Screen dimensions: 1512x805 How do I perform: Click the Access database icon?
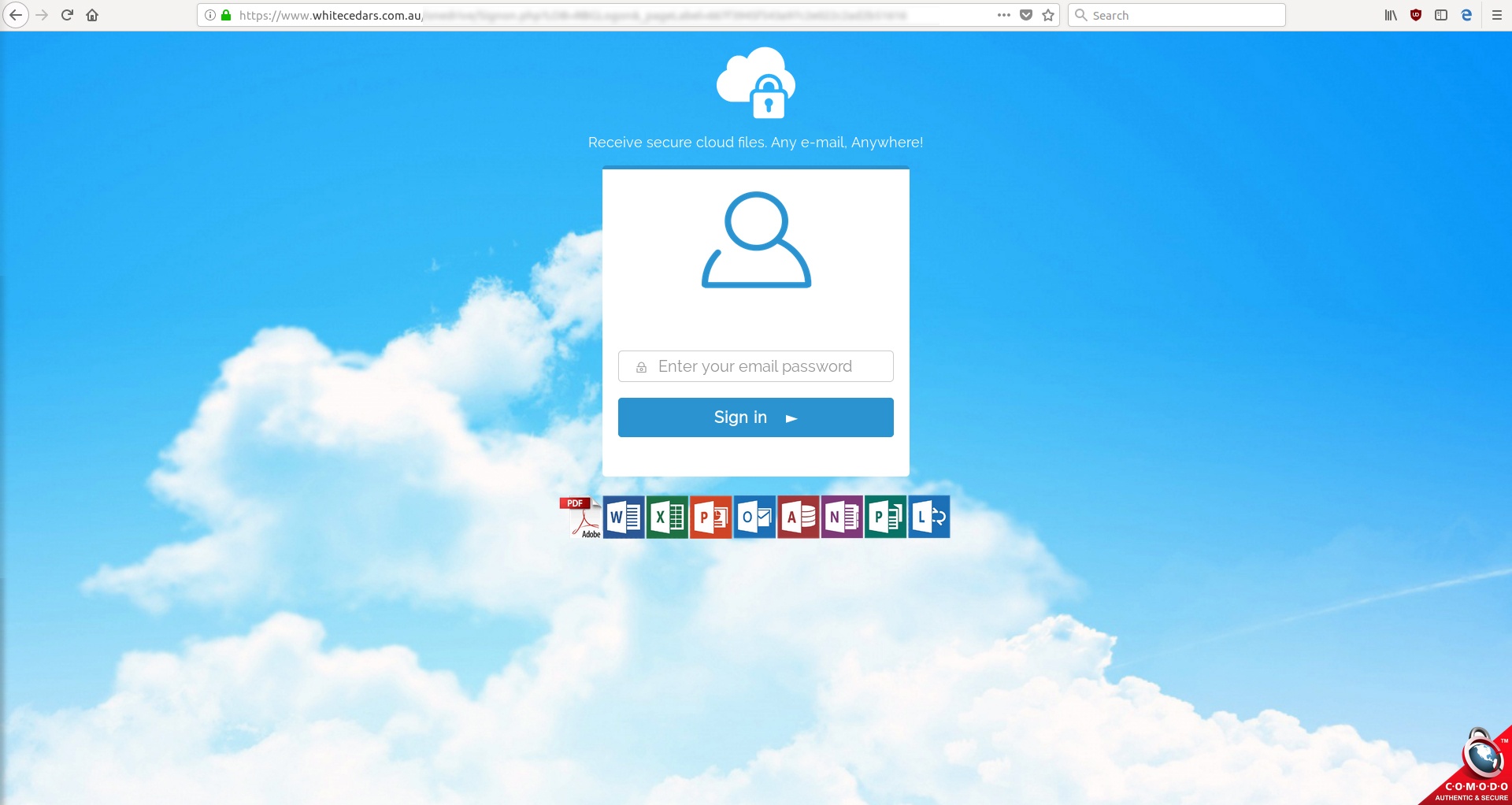coord(799,517)
